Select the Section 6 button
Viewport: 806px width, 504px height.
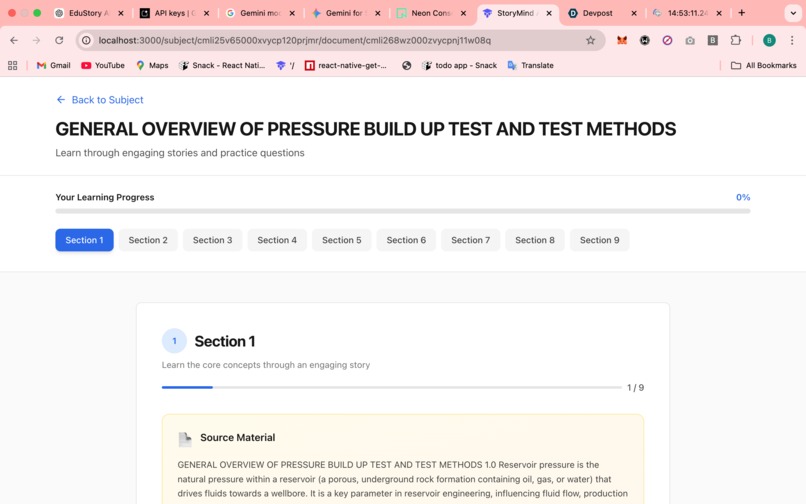(x=406, y=240)
